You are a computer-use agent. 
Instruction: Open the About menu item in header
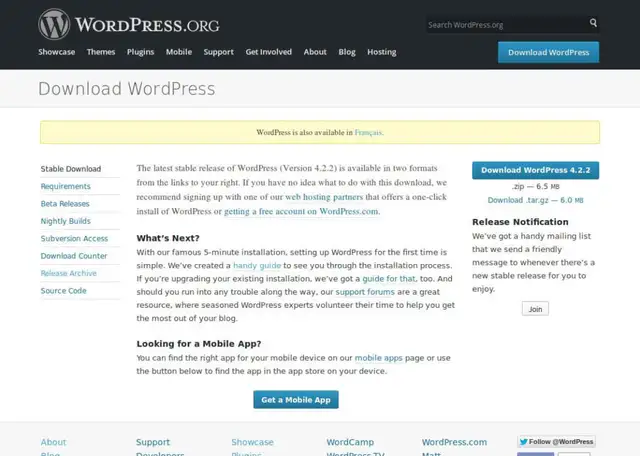click(315, 52)
